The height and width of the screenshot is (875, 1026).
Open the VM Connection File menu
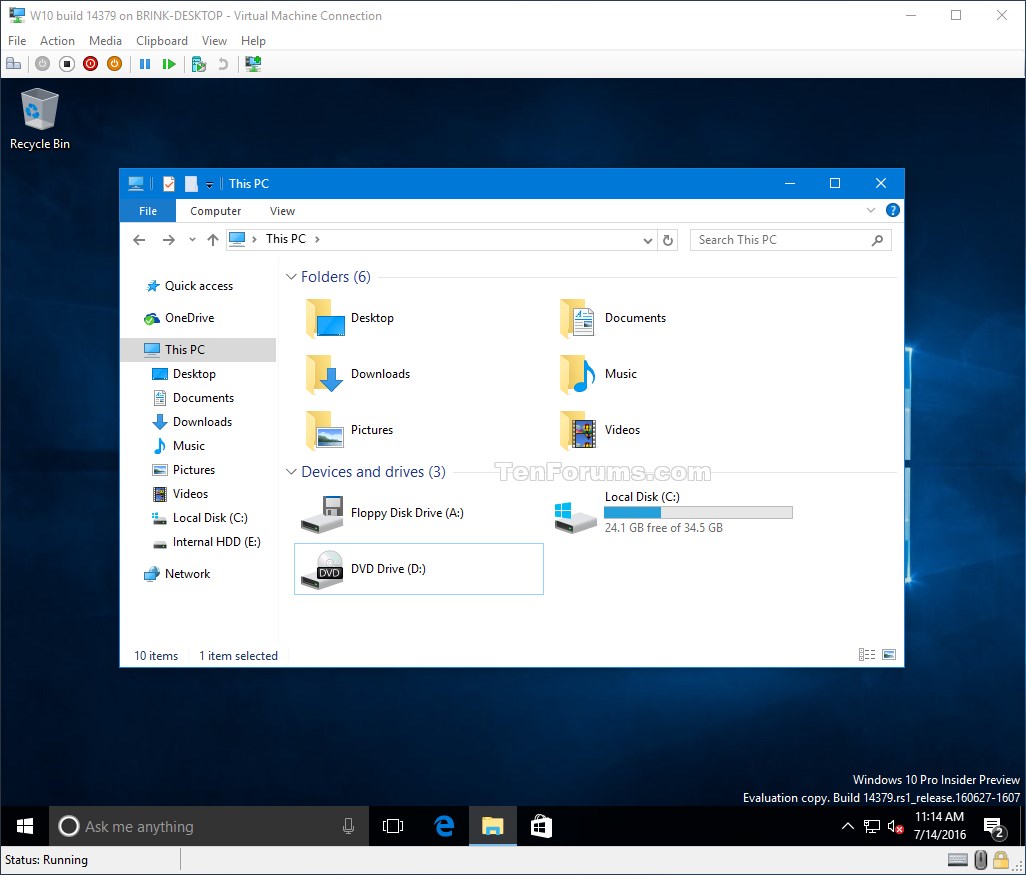[17, 41]
